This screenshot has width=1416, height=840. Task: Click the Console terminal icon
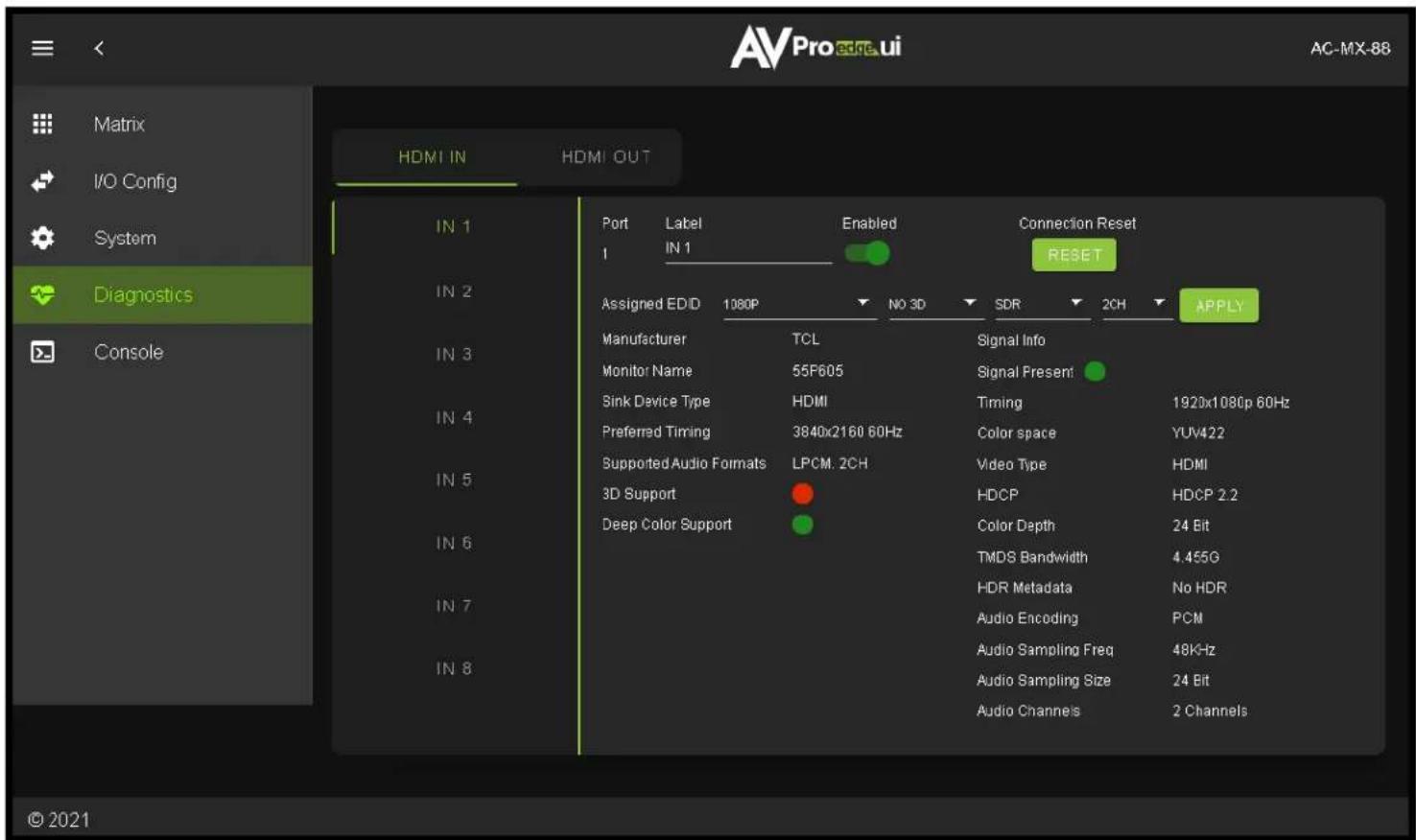pyautogui.click(x=42, y=352)
